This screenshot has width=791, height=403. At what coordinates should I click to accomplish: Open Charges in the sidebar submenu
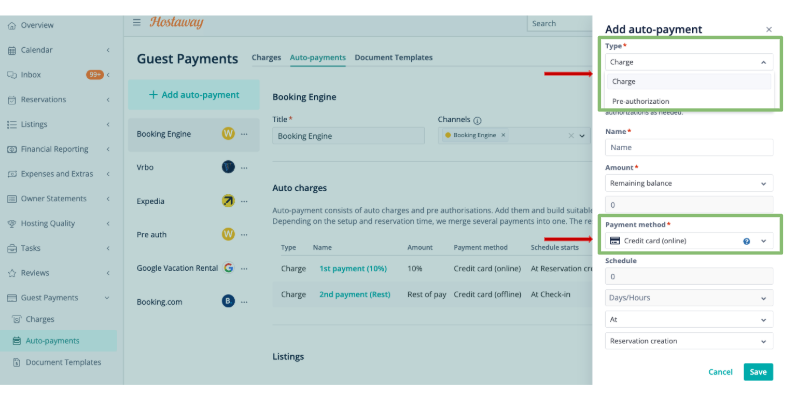pyautogui.click(x=40, y=319)
